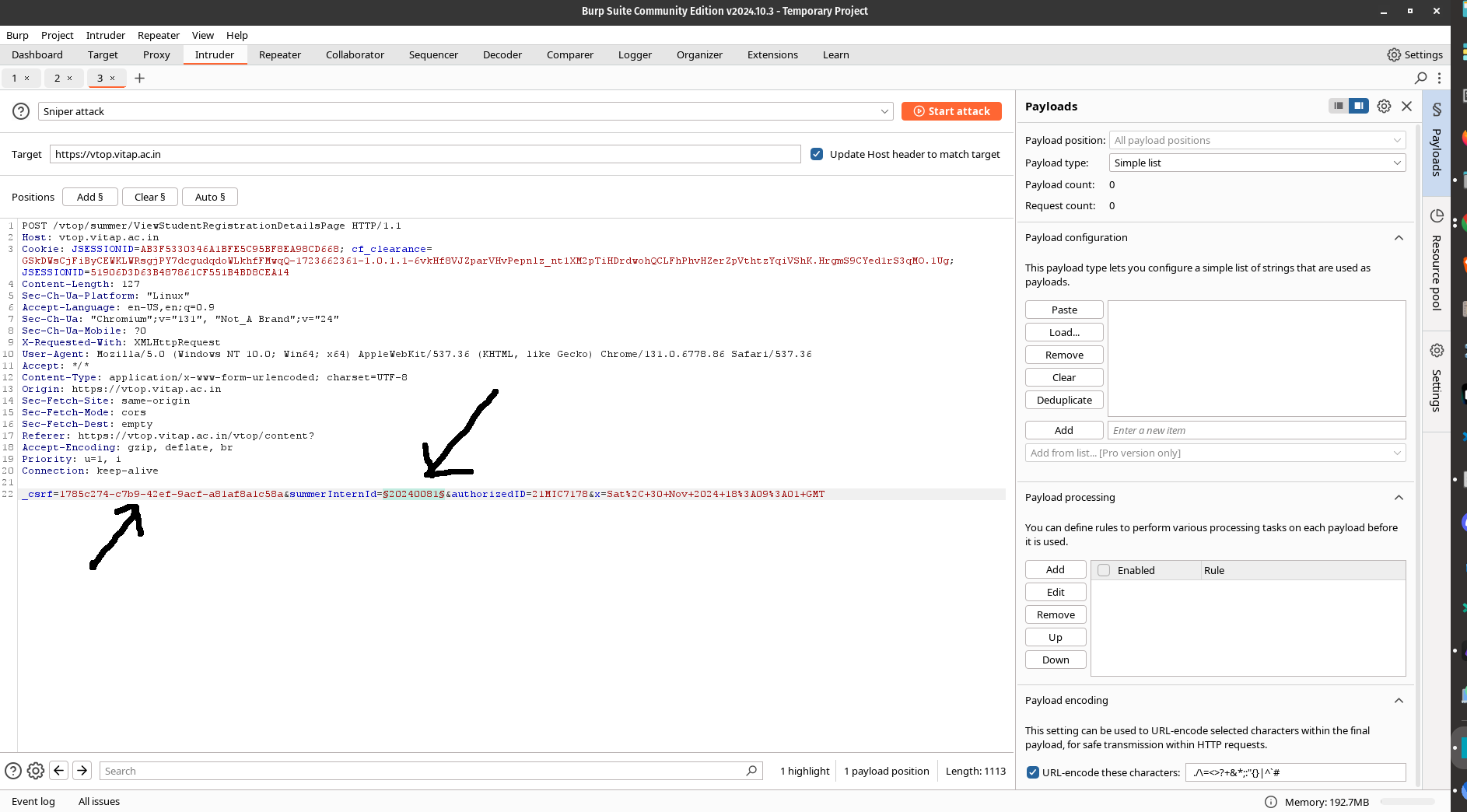The image size is (1467, 812).
Task: Switch to the Repeater tab
Action: 280,54
